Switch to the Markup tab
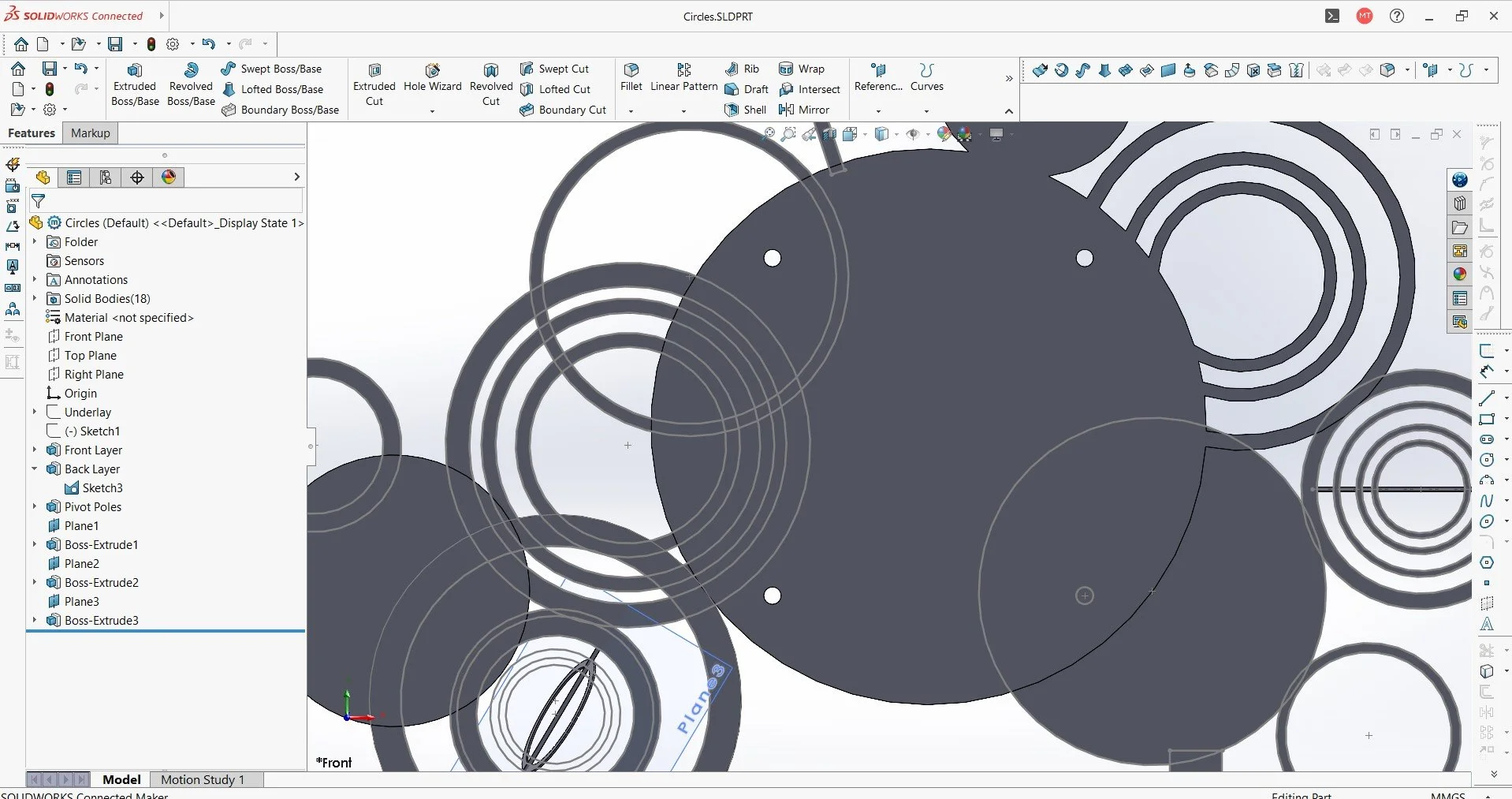This screenshot has width=1512, height=799. click(x=91, y=133)
